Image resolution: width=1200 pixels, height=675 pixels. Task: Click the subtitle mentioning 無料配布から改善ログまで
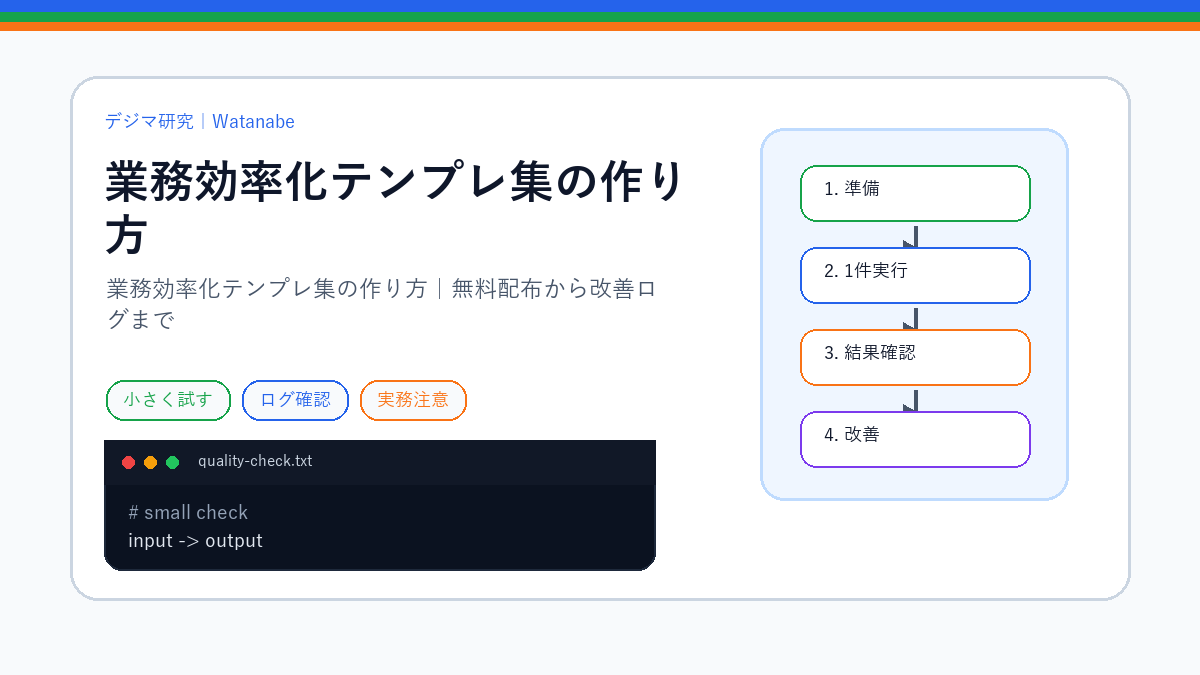[381, 304]
